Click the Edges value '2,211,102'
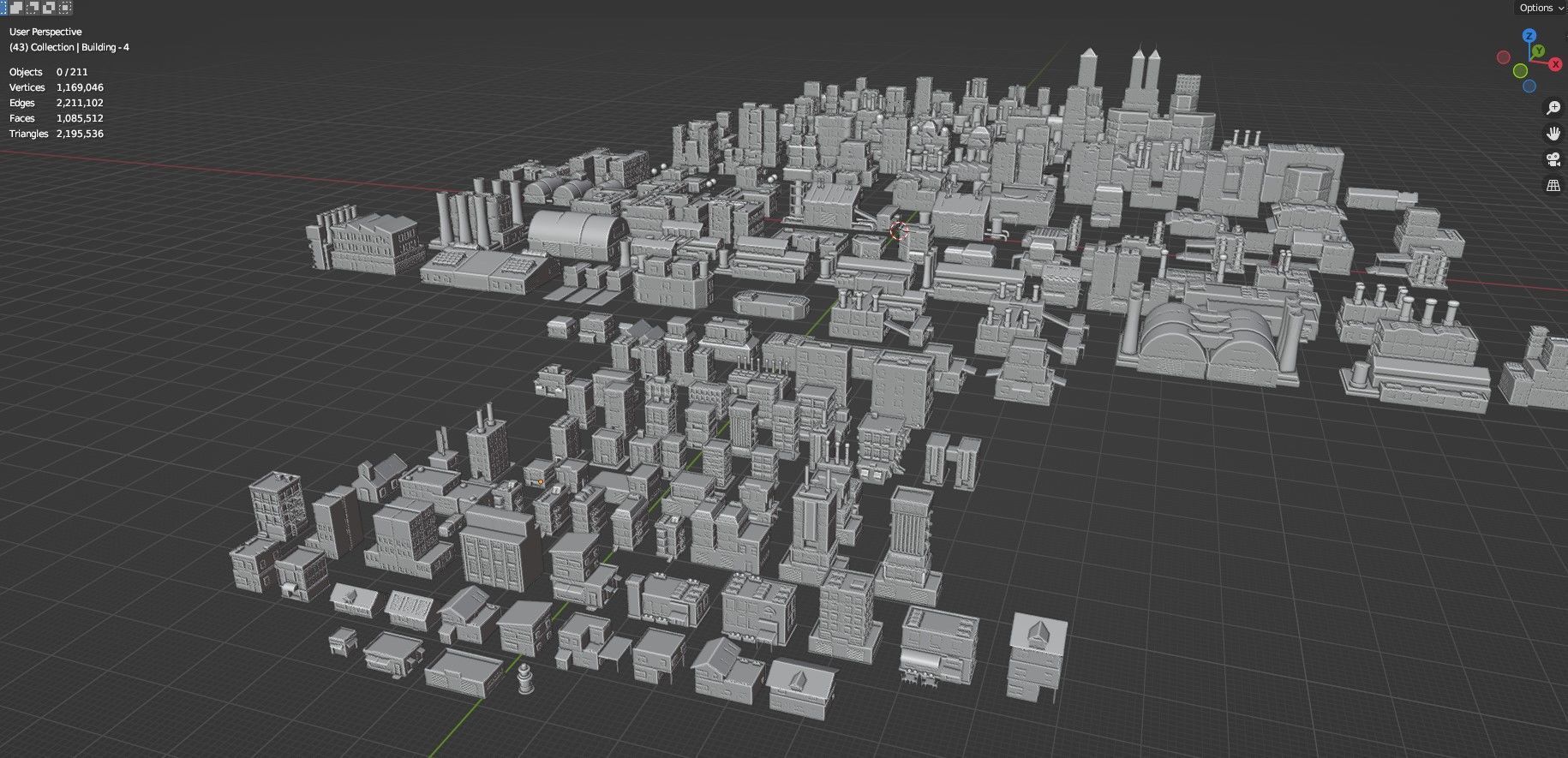 pyautogui.click(x=80, y=103)
